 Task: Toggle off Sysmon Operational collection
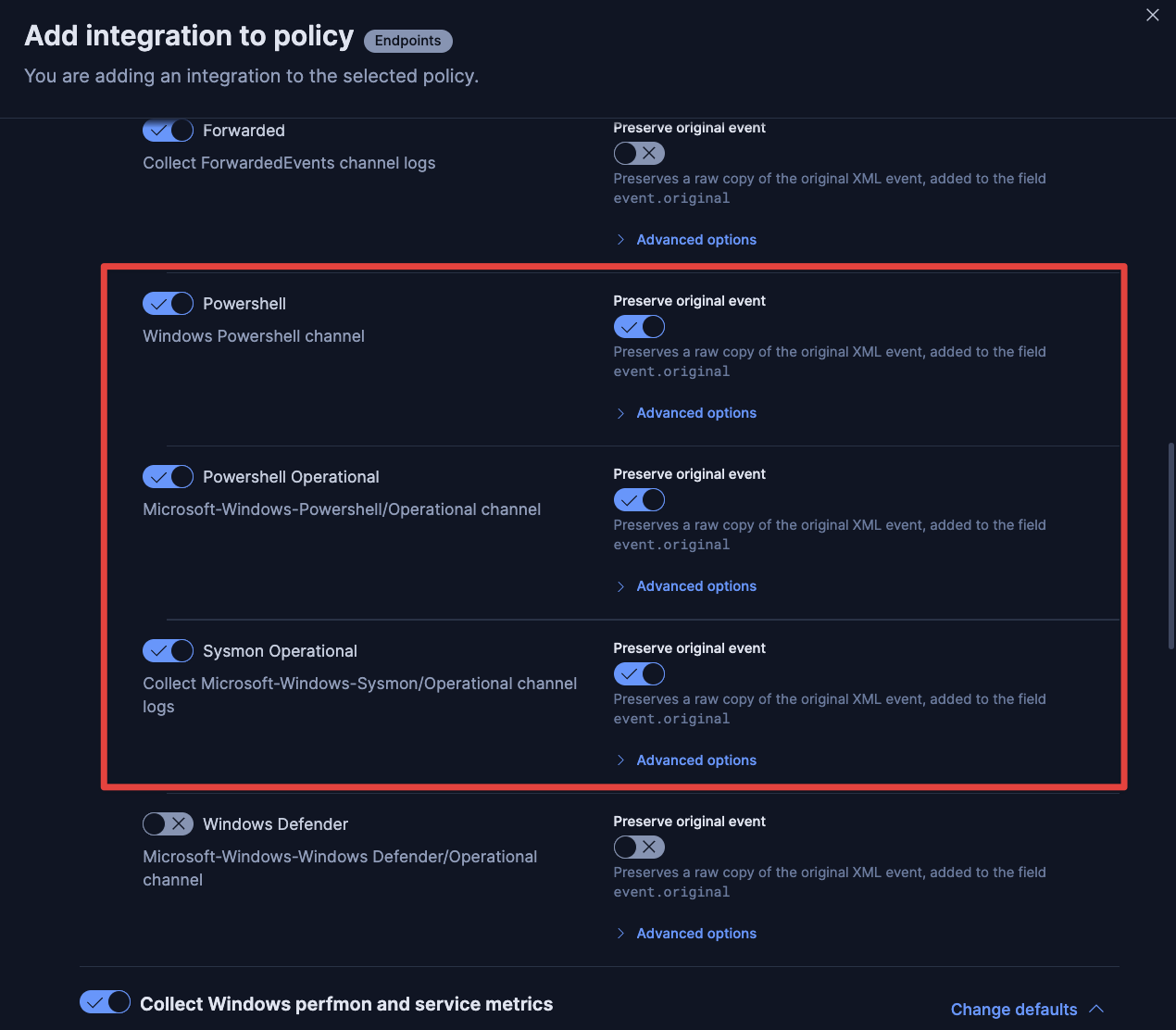pos(168,651)
